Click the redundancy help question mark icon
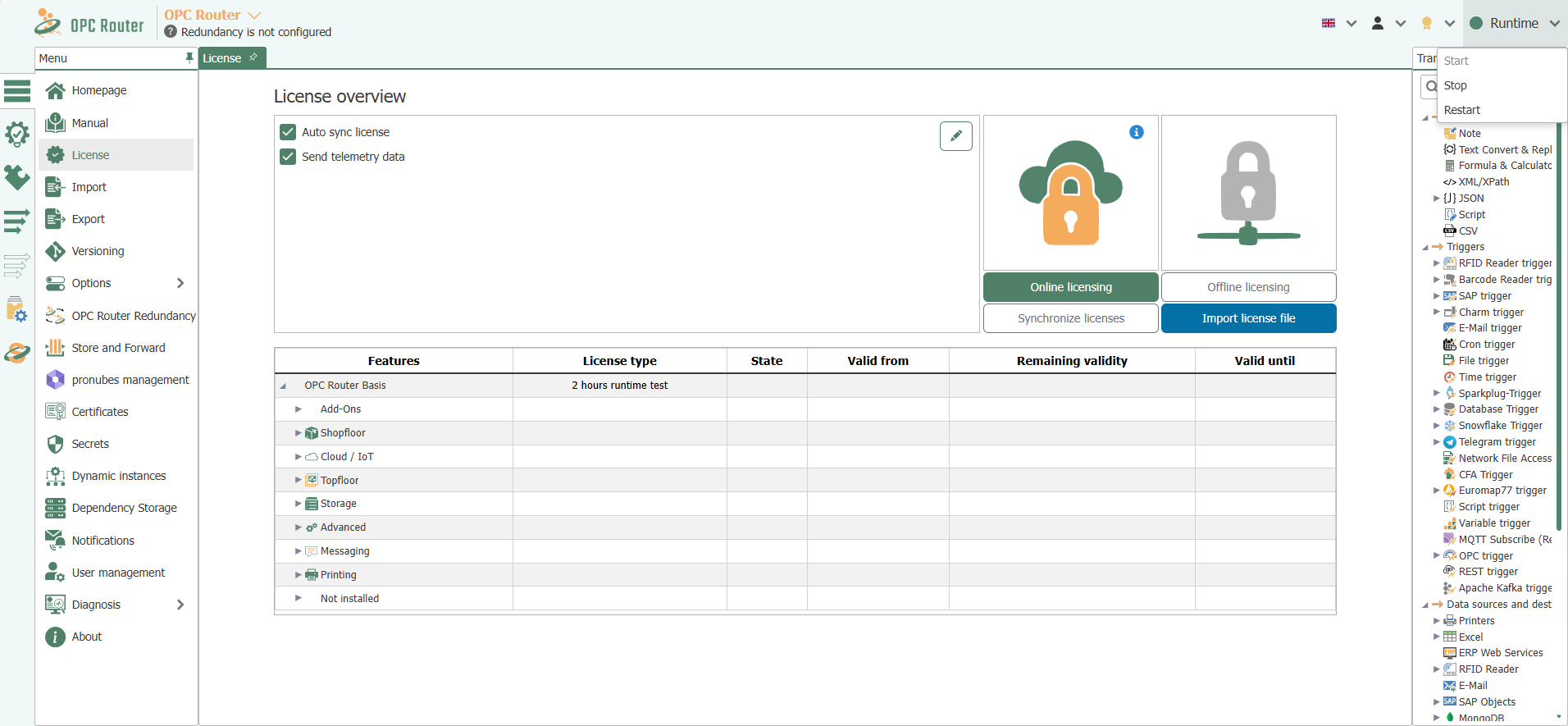This screenshot has width=1568, height=726. tap(171, 32)
